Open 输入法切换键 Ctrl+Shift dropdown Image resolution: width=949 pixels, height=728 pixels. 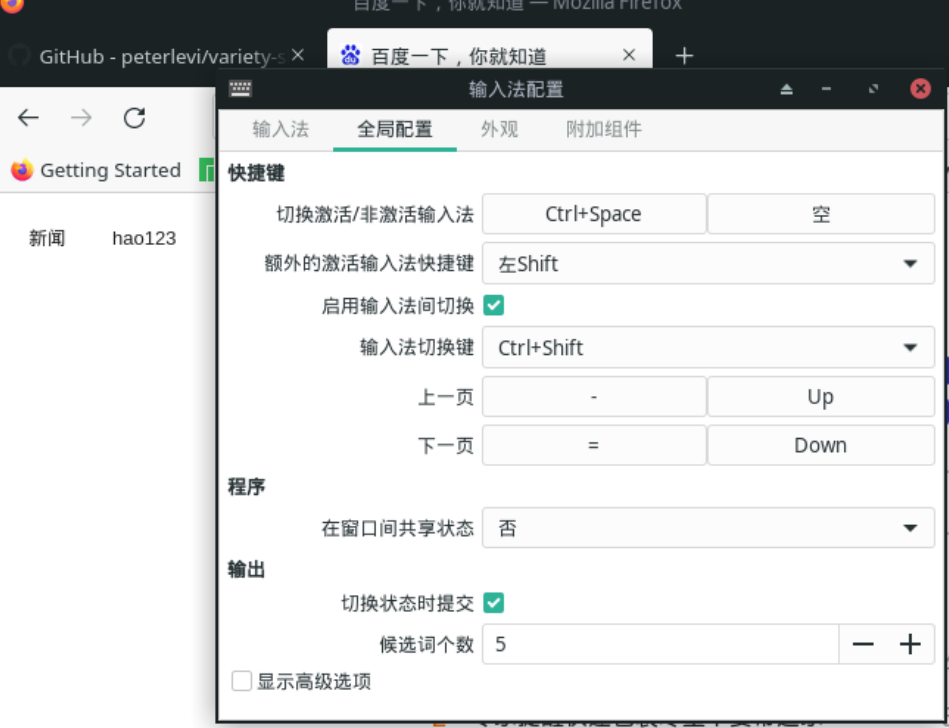pyautogui.click(x=708, y=347)
